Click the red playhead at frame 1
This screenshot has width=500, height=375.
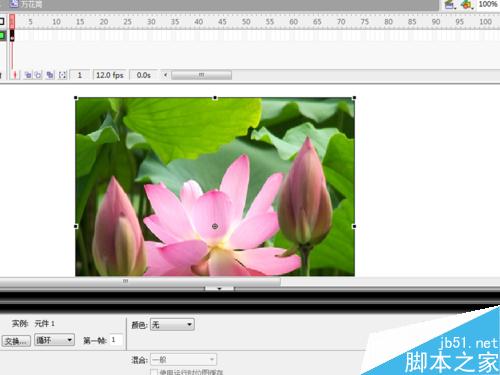click(12, 22)
